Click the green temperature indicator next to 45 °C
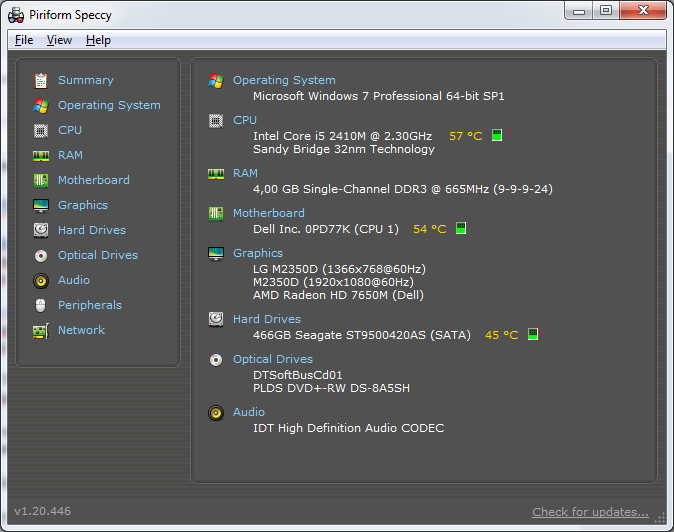Screen dimensions: 674x532 tap(533, 334)
